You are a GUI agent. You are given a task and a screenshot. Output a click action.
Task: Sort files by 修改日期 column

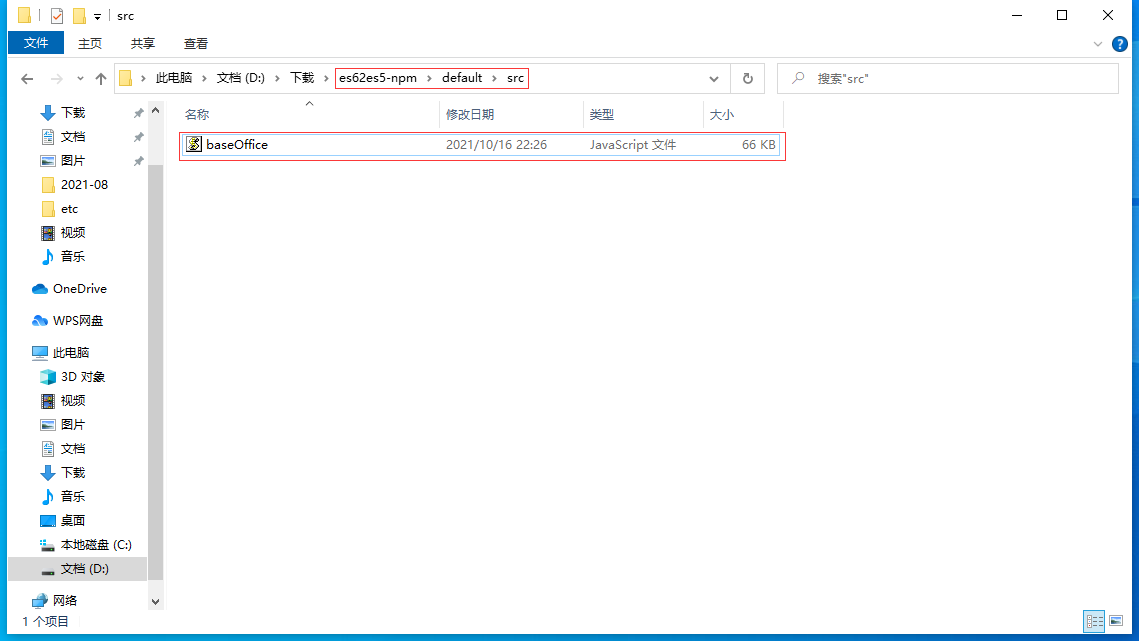pos(470,115)
